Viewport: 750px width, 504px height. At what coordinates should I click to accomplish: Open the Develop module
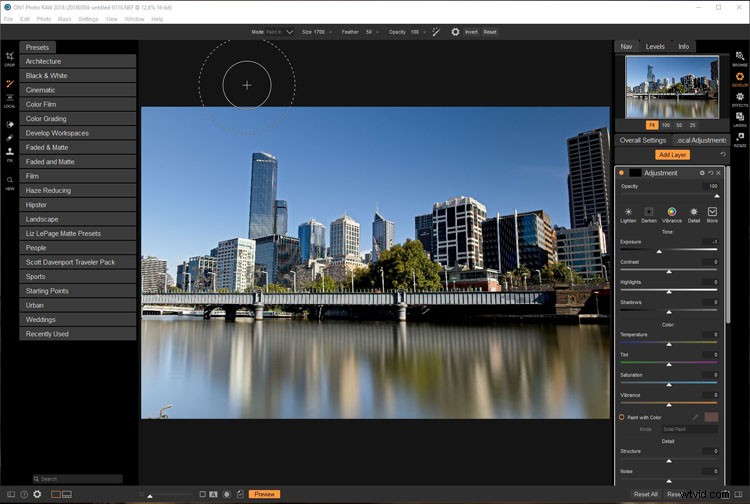click(x=739, y=77)
